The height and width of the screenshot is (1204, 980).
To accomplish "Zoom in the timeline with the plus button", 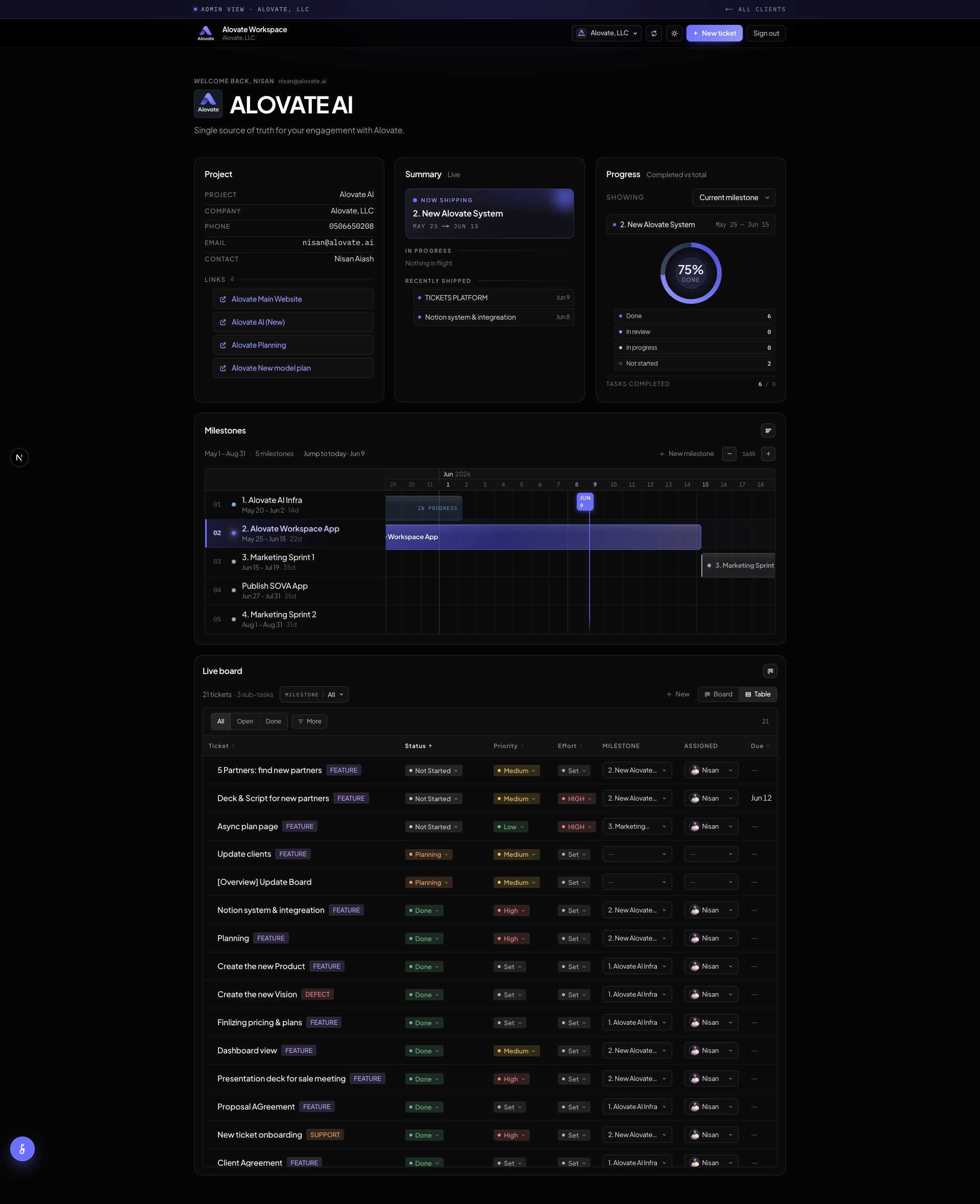I will pyautogui.click(x=768, y=453).
